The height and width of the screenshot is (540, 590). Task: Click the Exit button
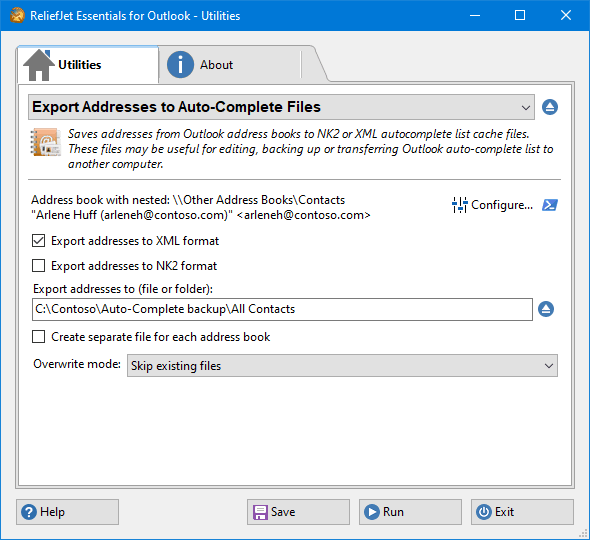coord(522,512)
